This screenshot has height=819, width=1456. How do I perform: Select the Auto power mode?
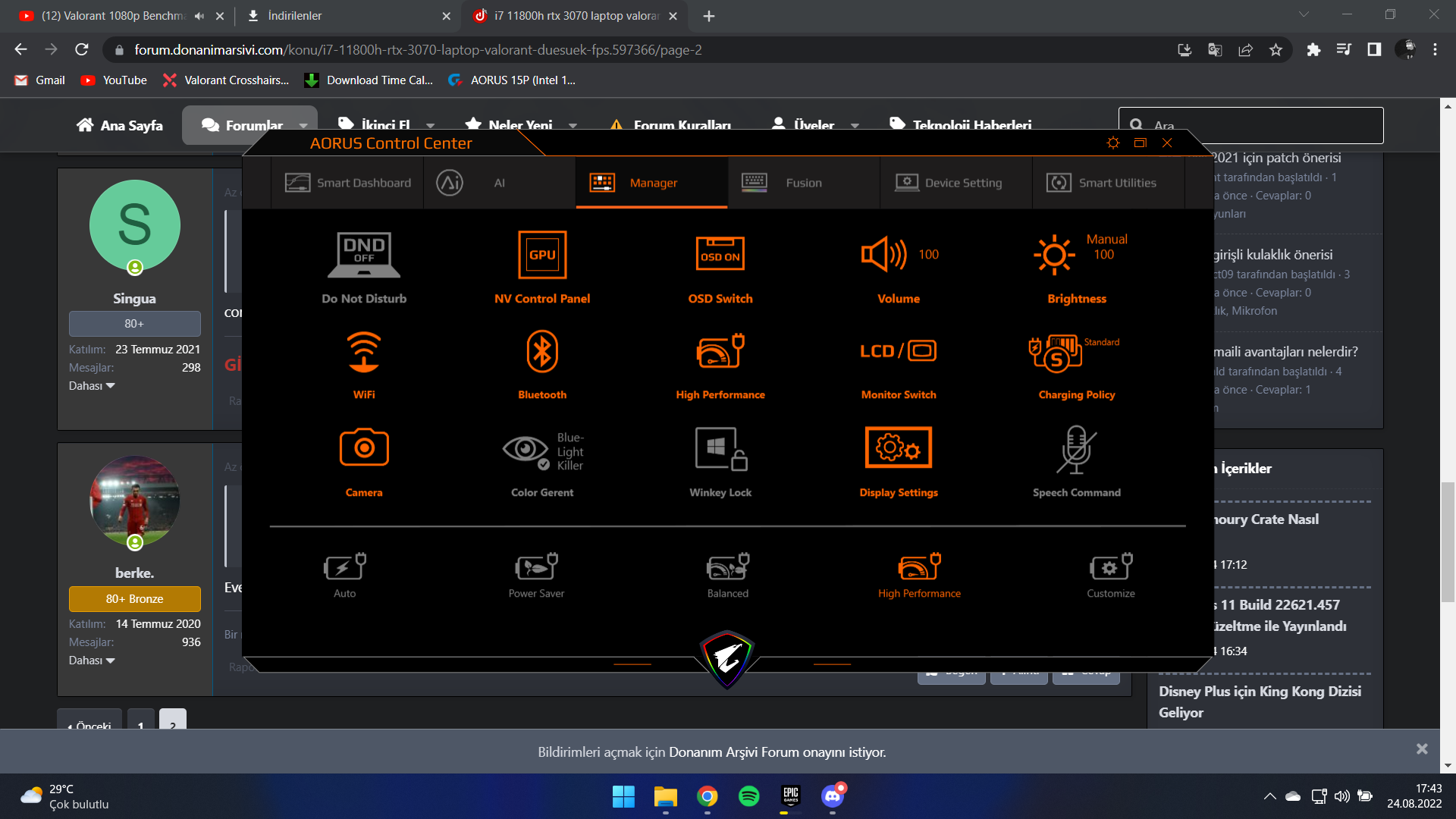click(345, 575)
